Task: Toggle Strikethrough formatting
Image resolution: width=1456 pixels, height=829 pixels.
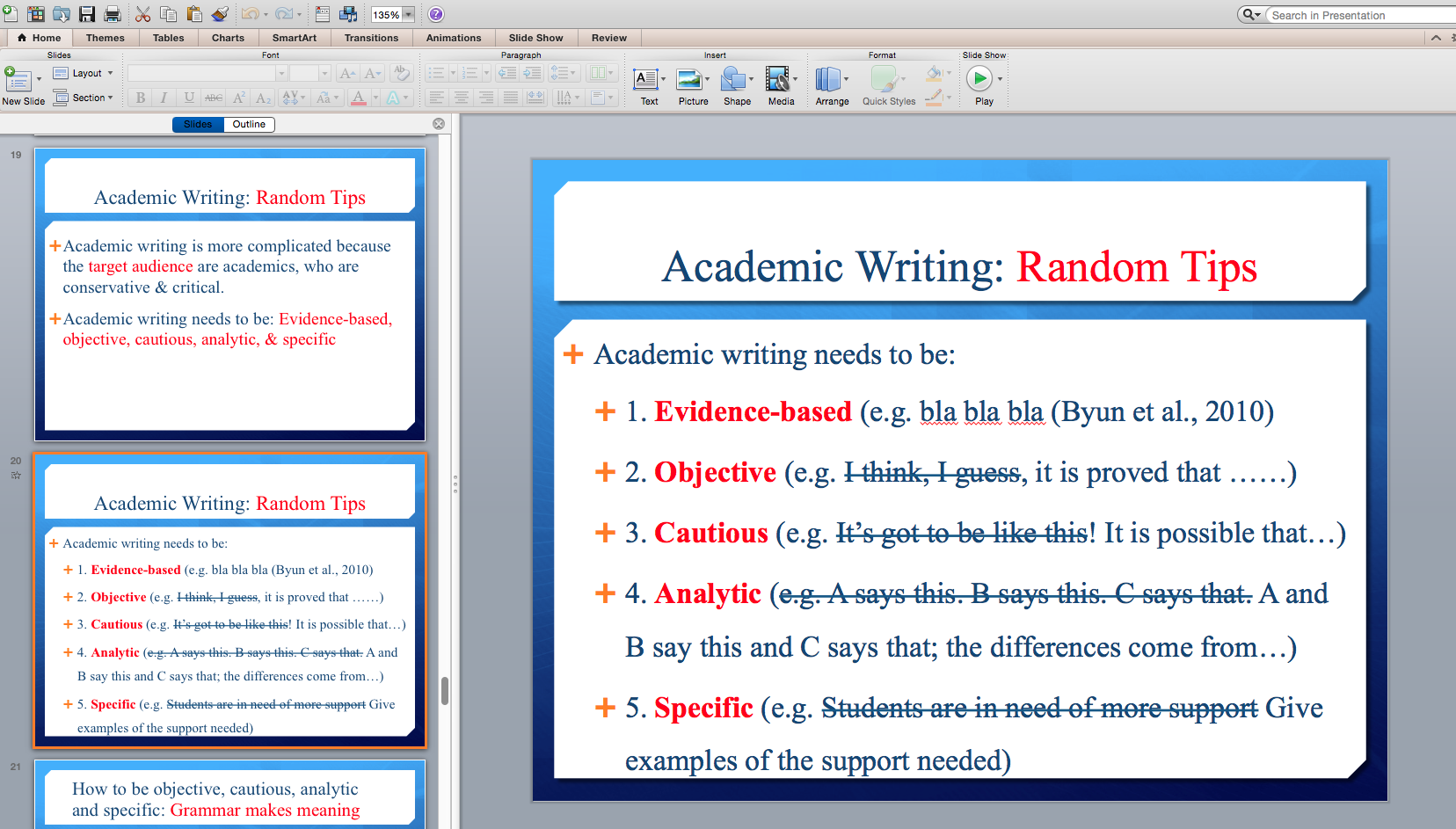Action: click(x=214, y=98)
